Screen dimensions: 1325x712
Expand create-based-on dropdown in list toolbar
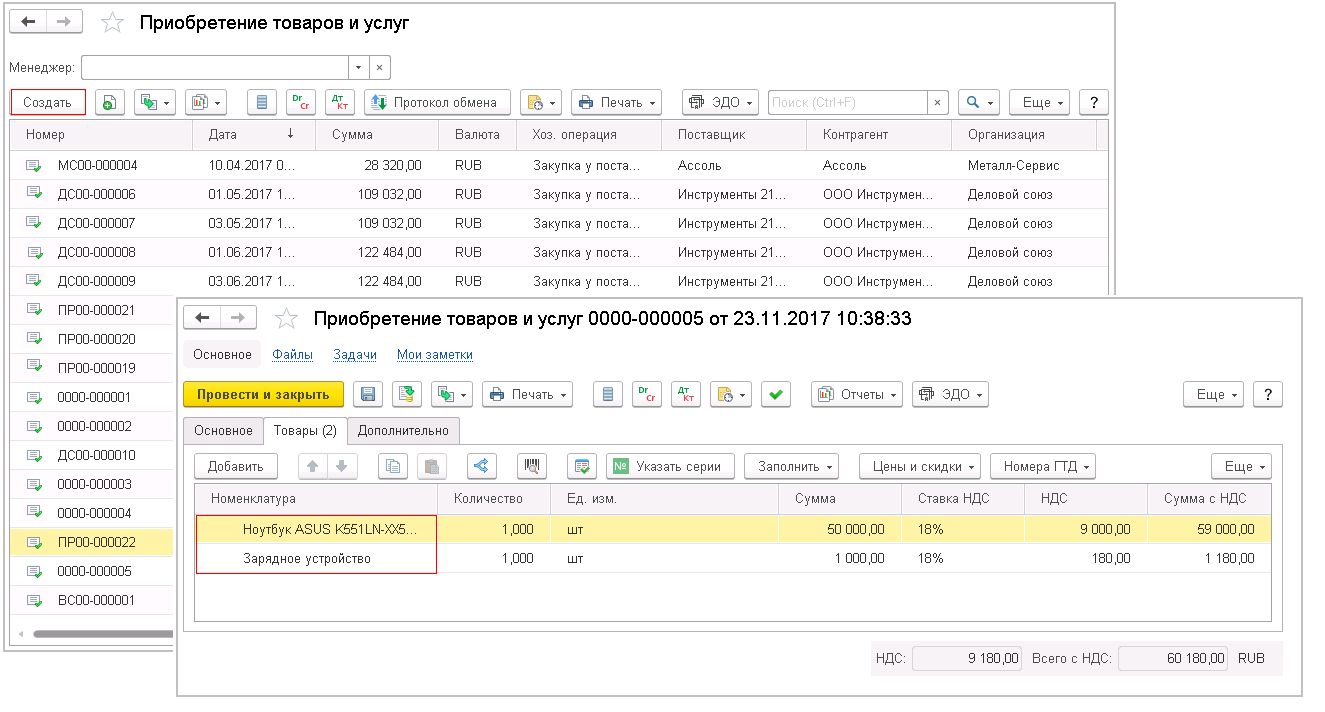[x=154, y=102]
